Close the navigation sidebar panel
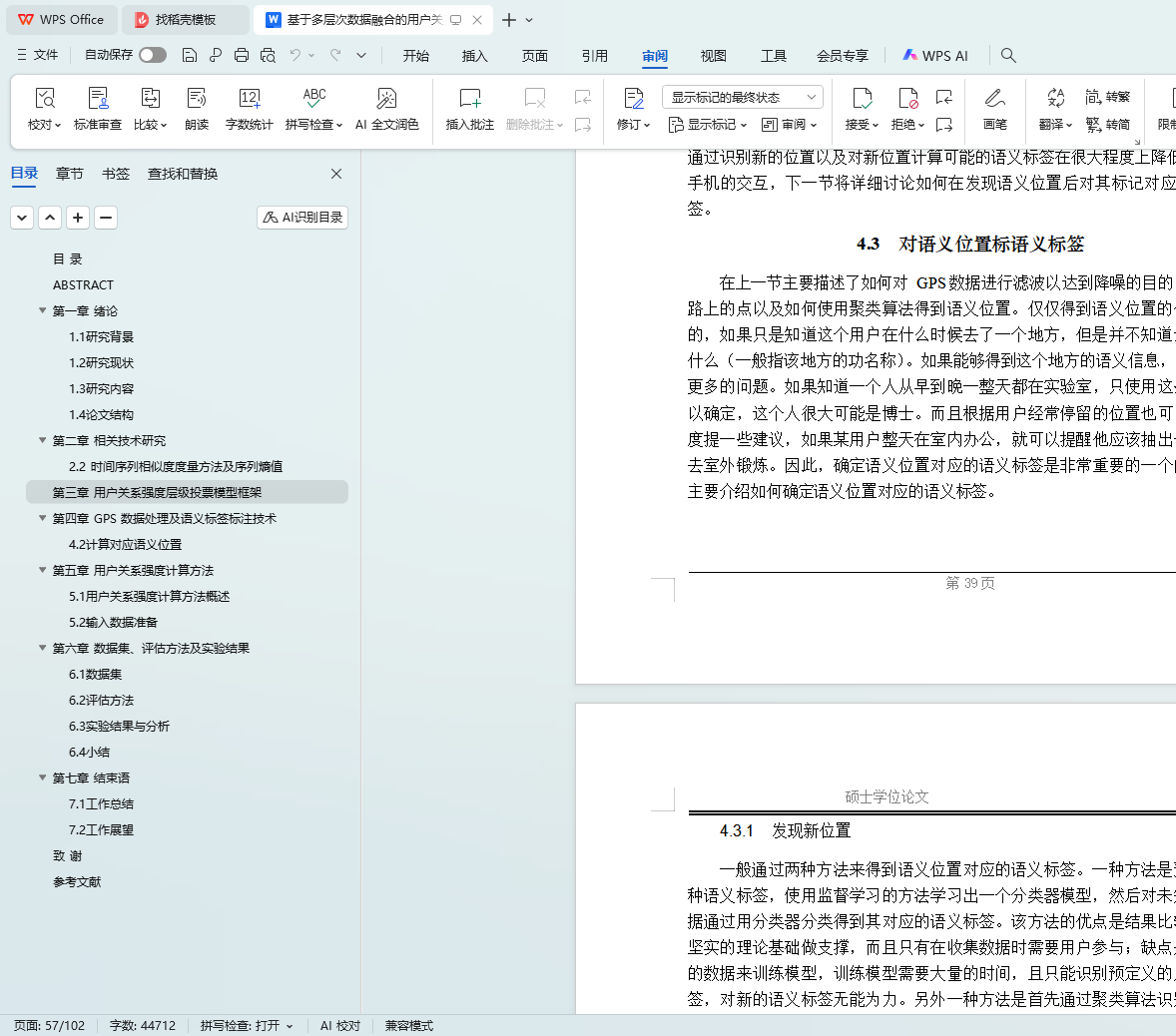1176x1036 pixels. coord(336,174)
